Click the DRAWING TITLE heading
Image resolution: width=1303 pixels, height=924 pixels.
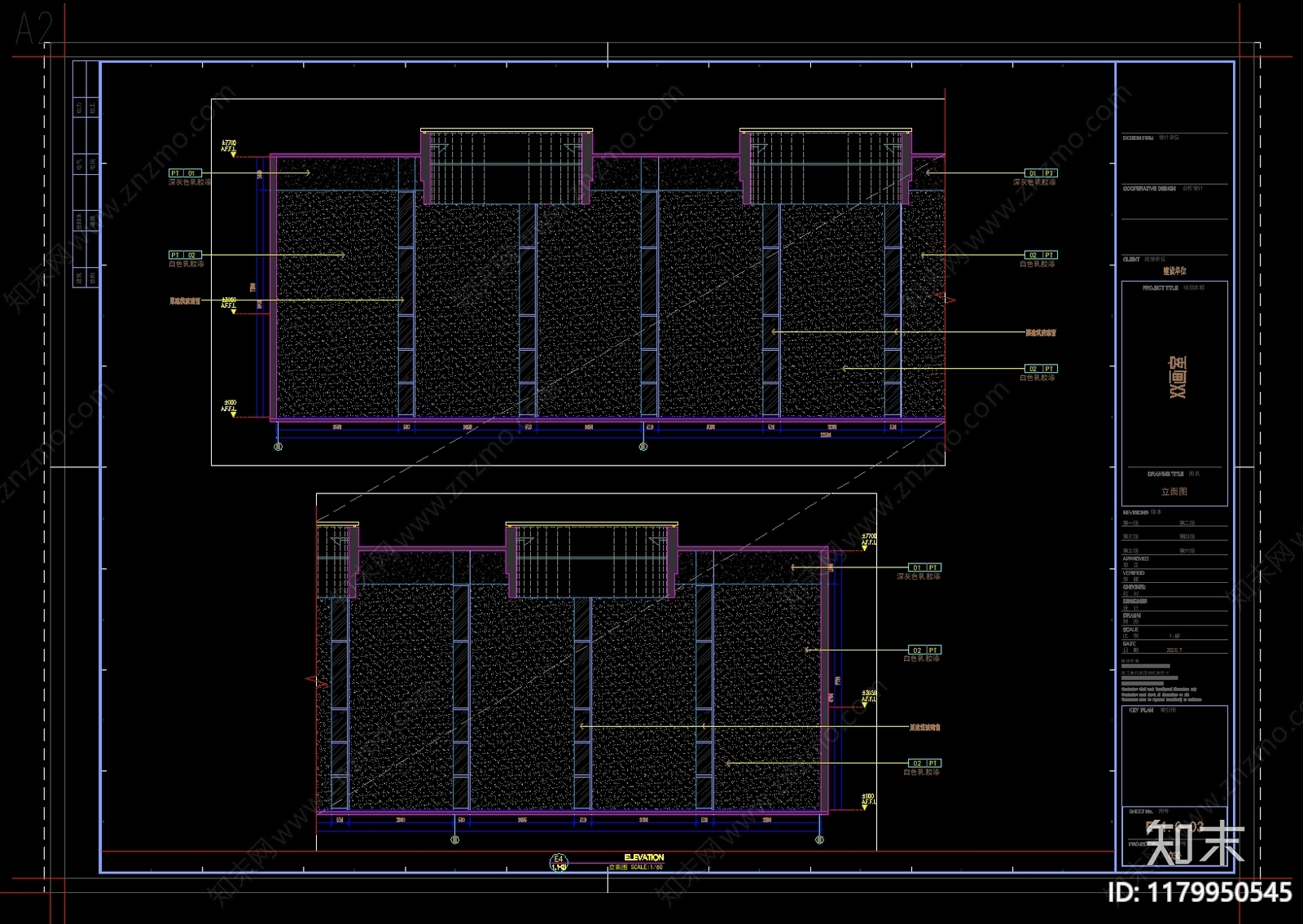click(1165, 474)
